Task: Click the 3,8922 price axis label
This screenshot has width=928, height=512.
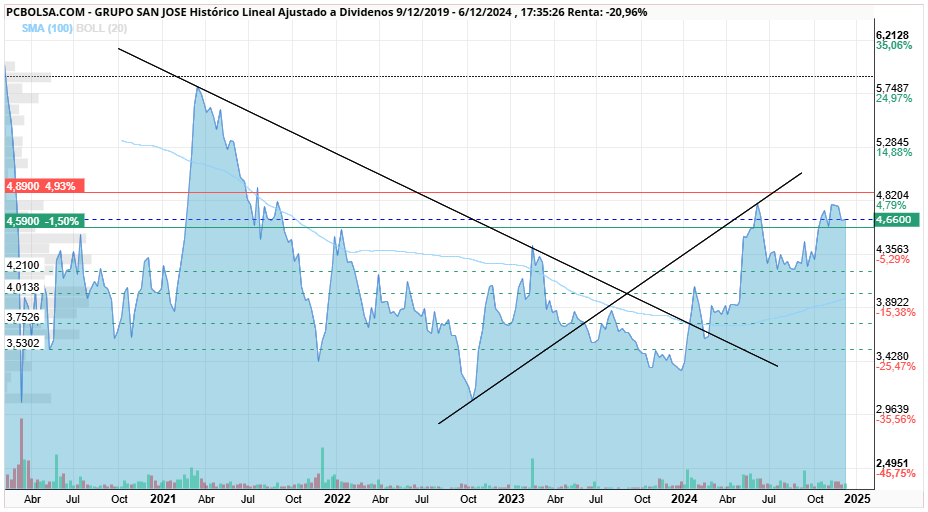Action: pos(892,302)
